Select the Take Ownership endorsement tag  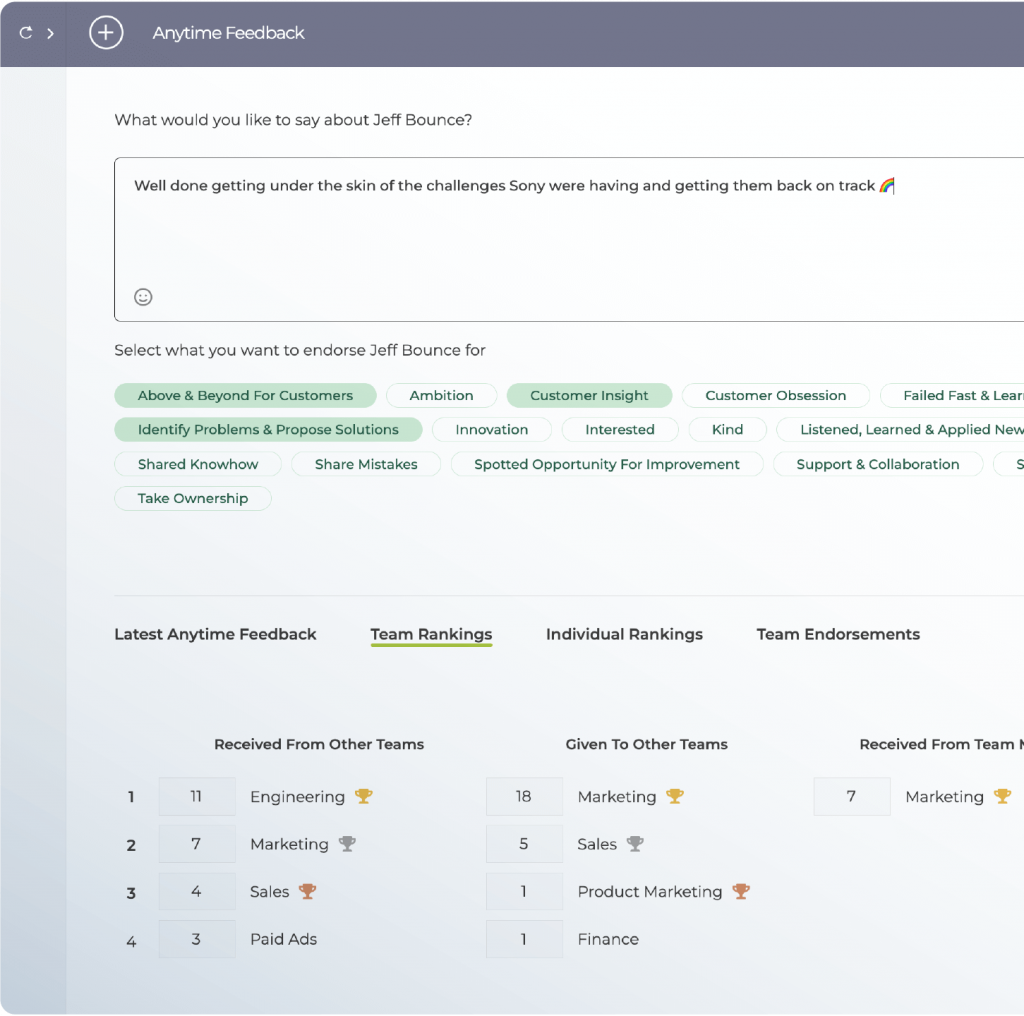[x=193, y=498]
